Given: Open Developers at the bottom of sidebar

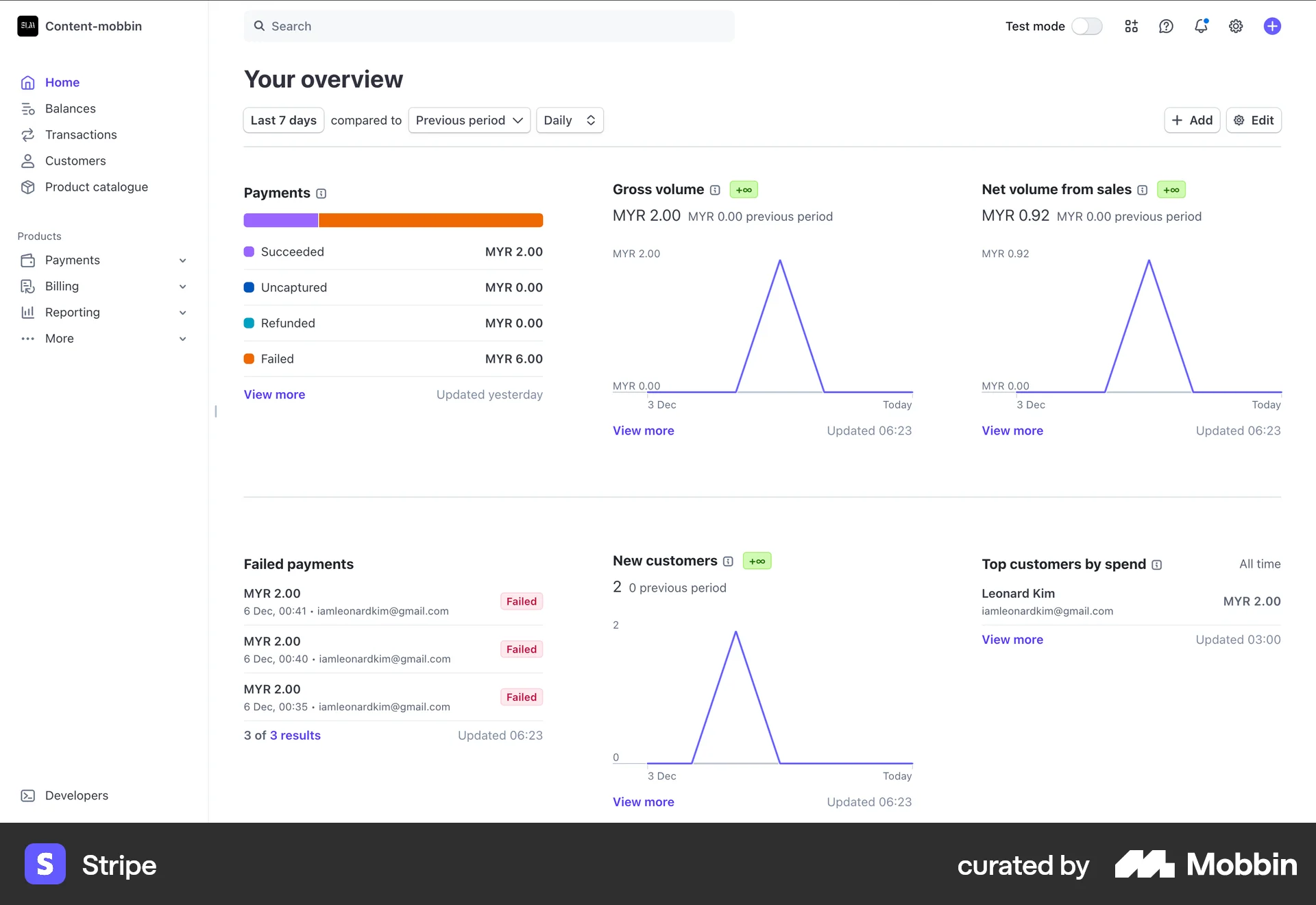Looking at the screenshot, I should (x=76, y=795).
